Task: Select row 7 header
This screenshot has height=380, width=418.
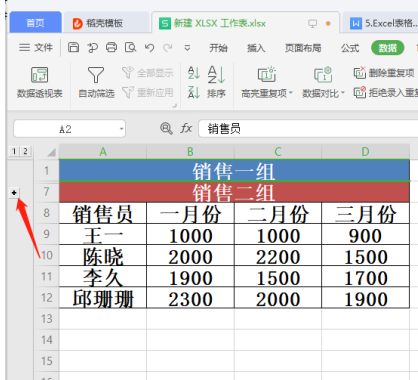Action: [x=47, y=192]
